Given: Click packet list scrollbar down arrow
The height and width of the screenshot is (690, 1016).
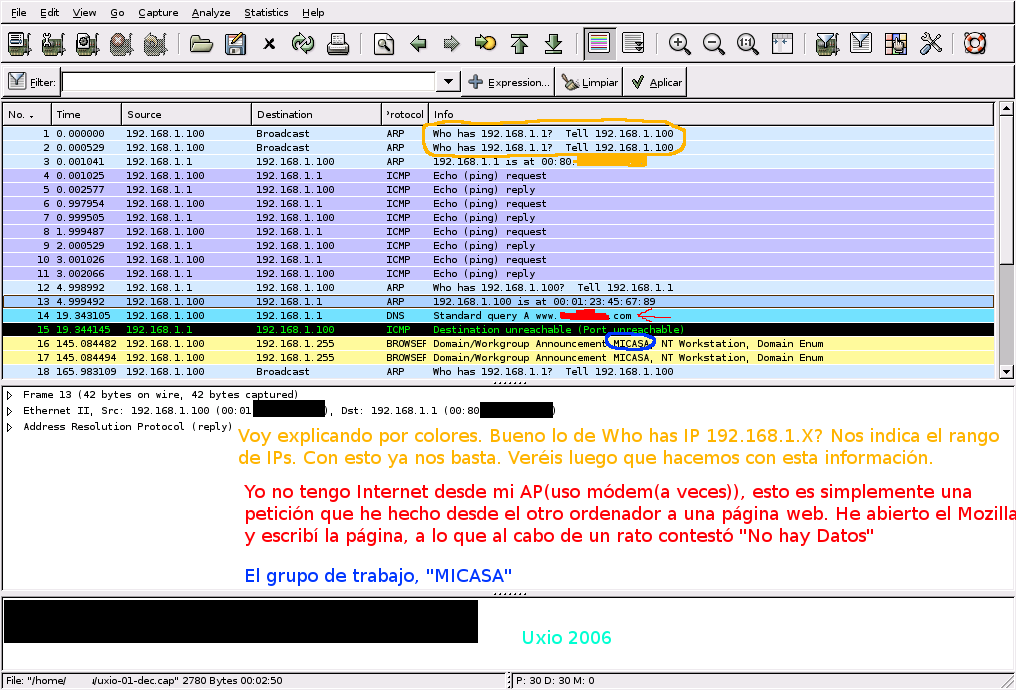Looking at the screenshot, I should point(1006,372).
